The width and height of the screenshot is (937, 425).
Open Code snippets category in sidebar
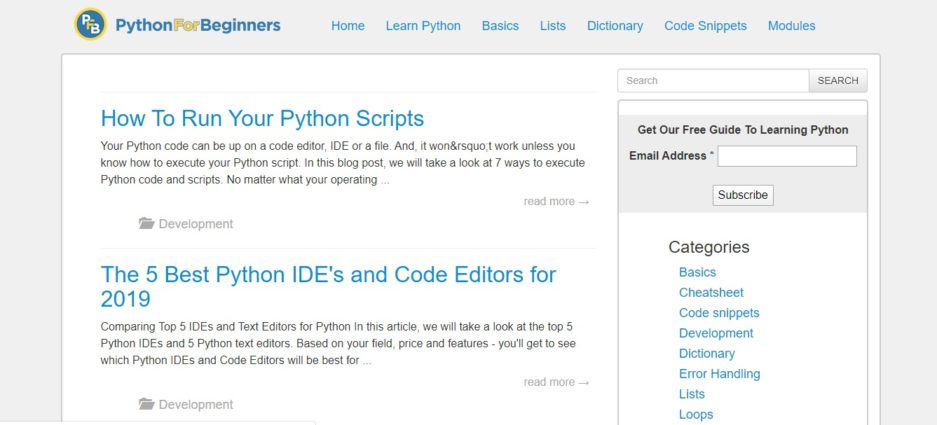click(719, 313)
